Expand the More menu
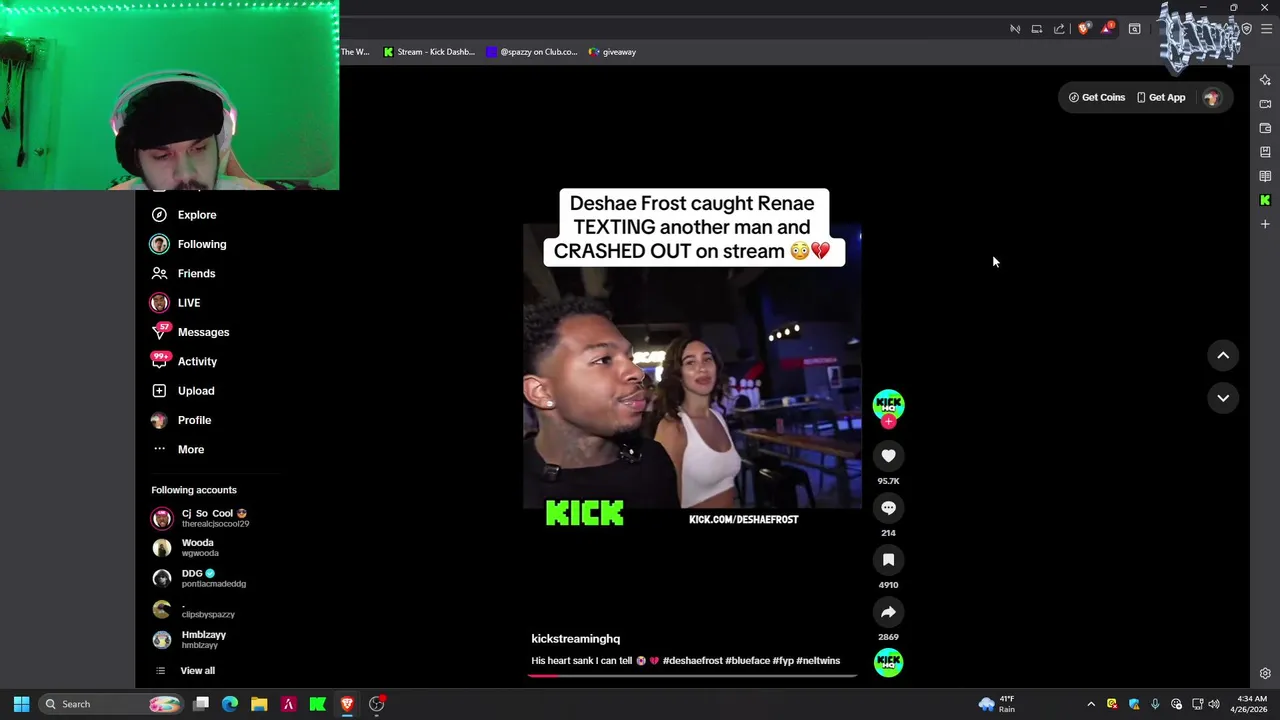Screen dimensions: 1280x720 [178, 450]
